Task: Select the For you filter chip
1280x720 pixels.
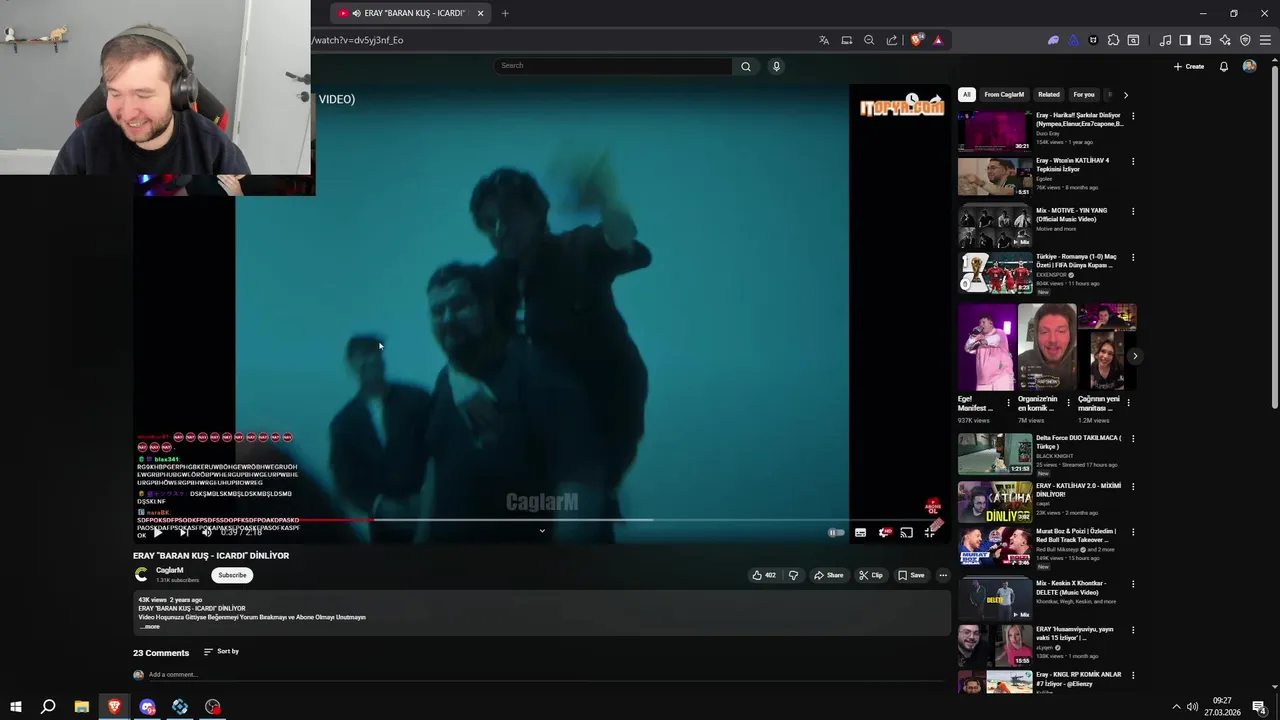Action: [x=1084, y=95]
